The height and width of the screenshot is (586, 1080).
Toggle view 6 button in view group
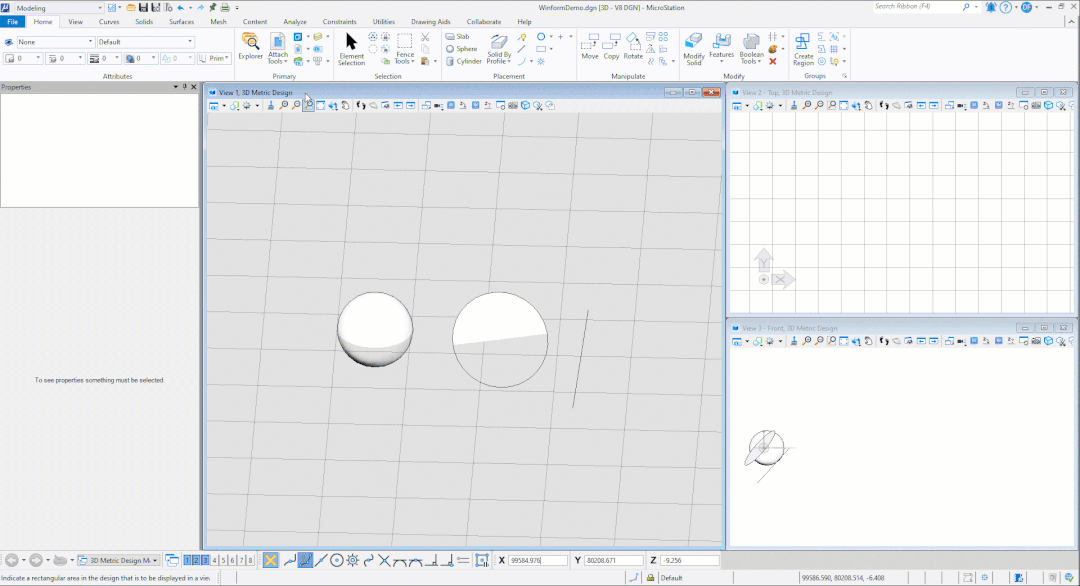coord(232,560)
